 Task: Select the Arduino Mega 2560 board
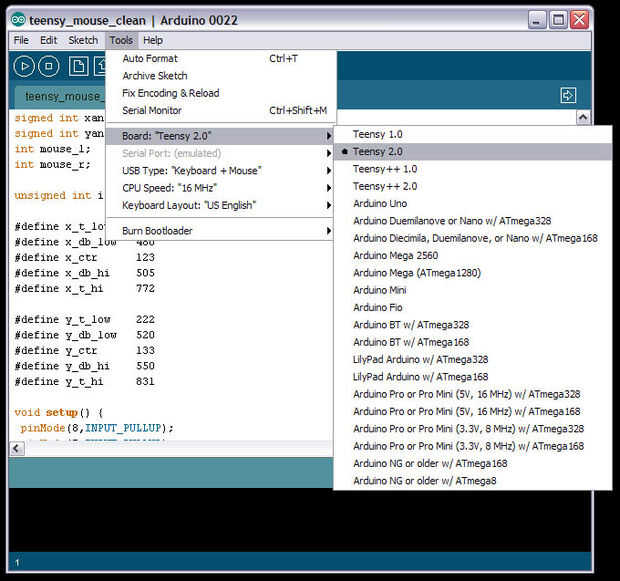(473, 256)
